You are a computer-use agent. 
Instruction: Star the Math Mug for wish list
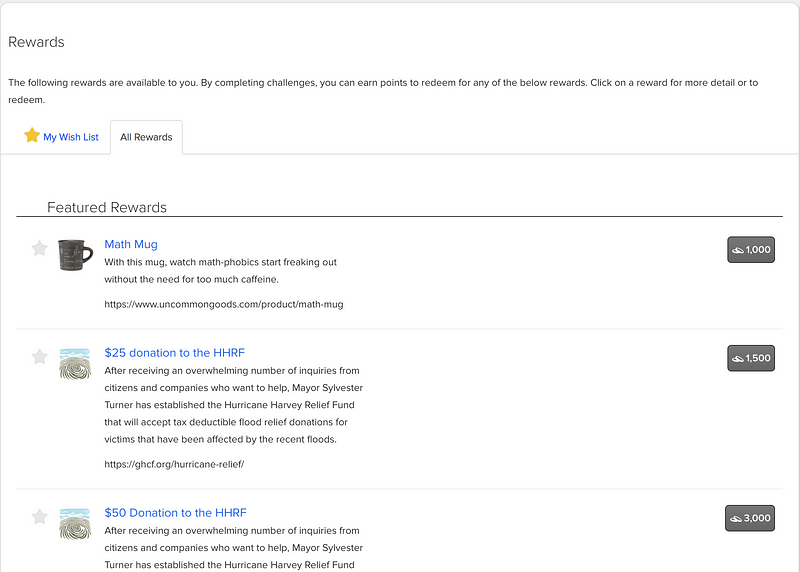pos(39,248)
